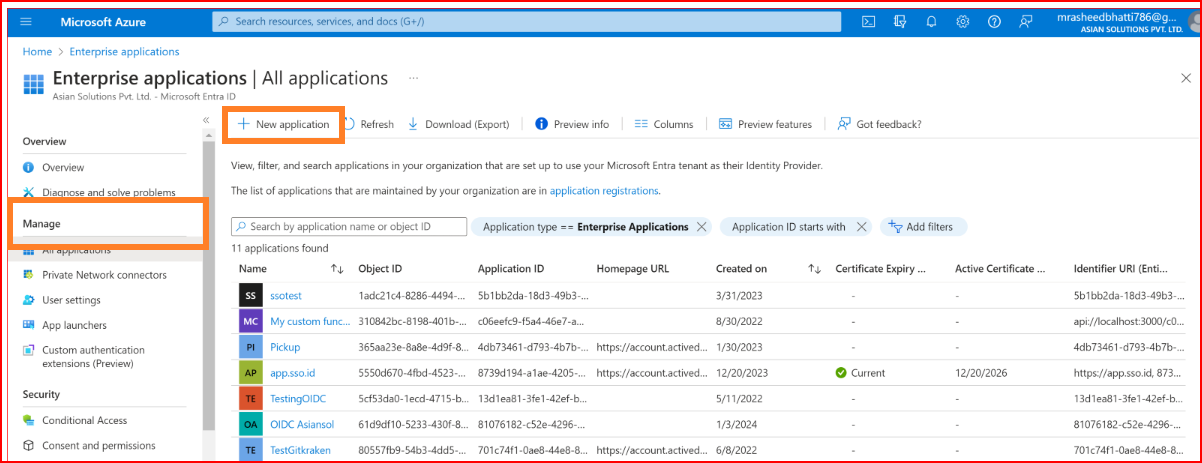Click Got feedback? in the toolbar
Viewport: 1202px width, 463px height.
point(880,124)
